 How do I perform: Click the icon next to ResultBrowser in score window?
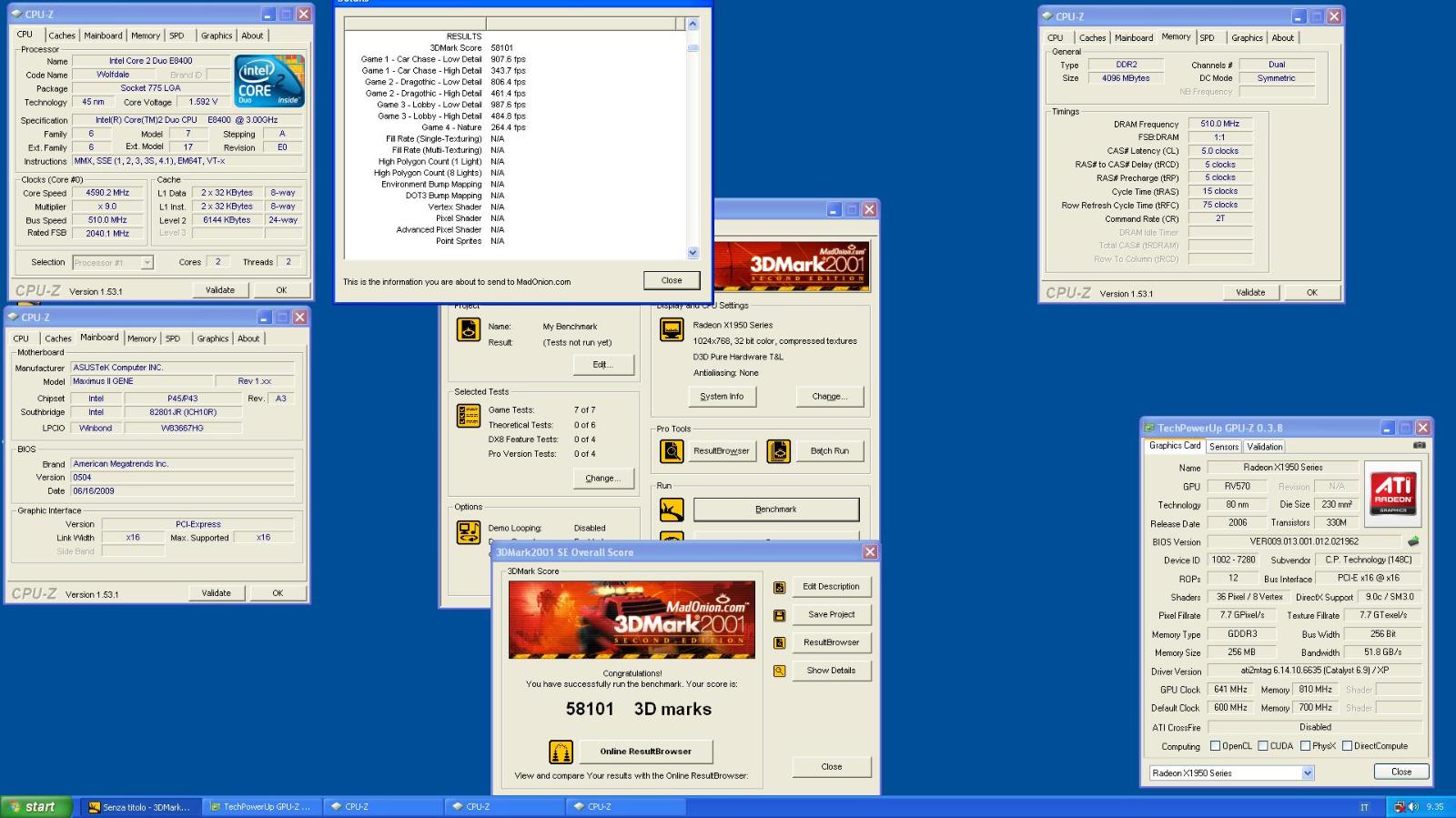779,642
